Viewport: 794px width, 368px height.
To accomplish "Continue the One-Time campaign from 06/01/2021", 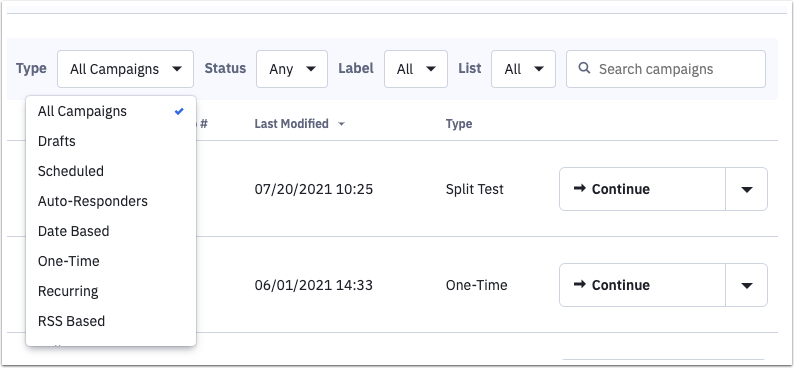I will click(642, 285).
